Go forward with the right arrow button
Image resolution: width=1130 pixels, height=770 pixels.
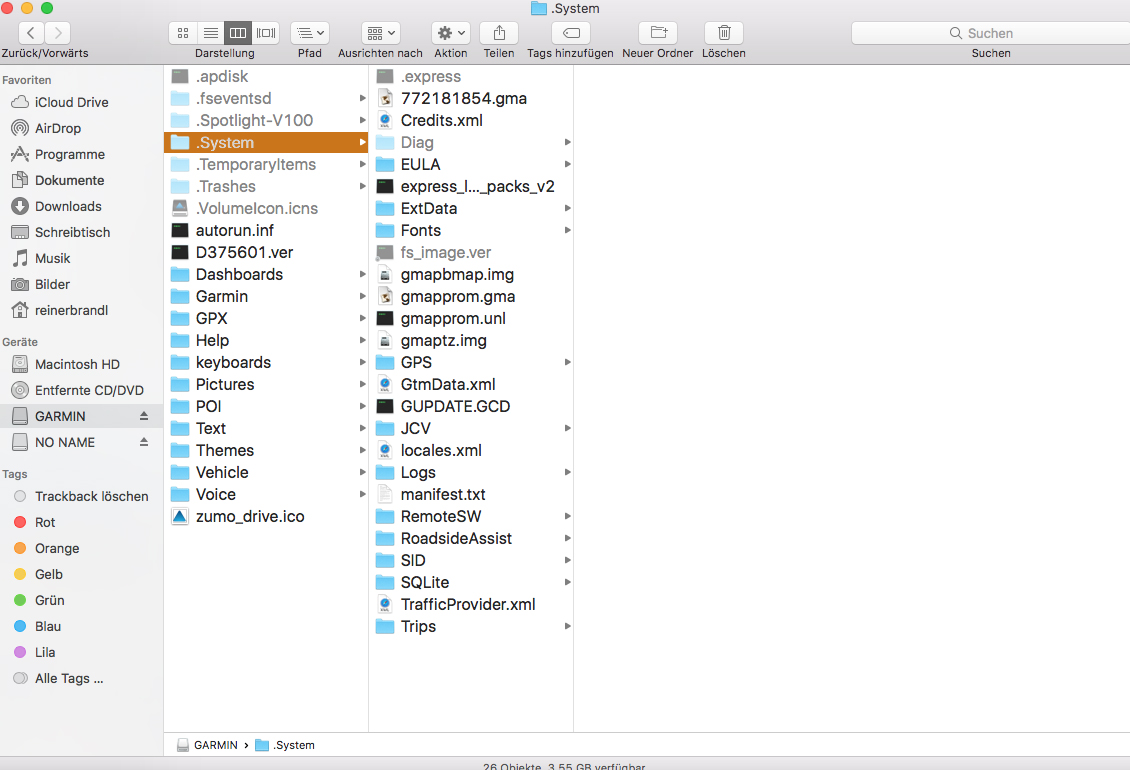coord(58,32)
